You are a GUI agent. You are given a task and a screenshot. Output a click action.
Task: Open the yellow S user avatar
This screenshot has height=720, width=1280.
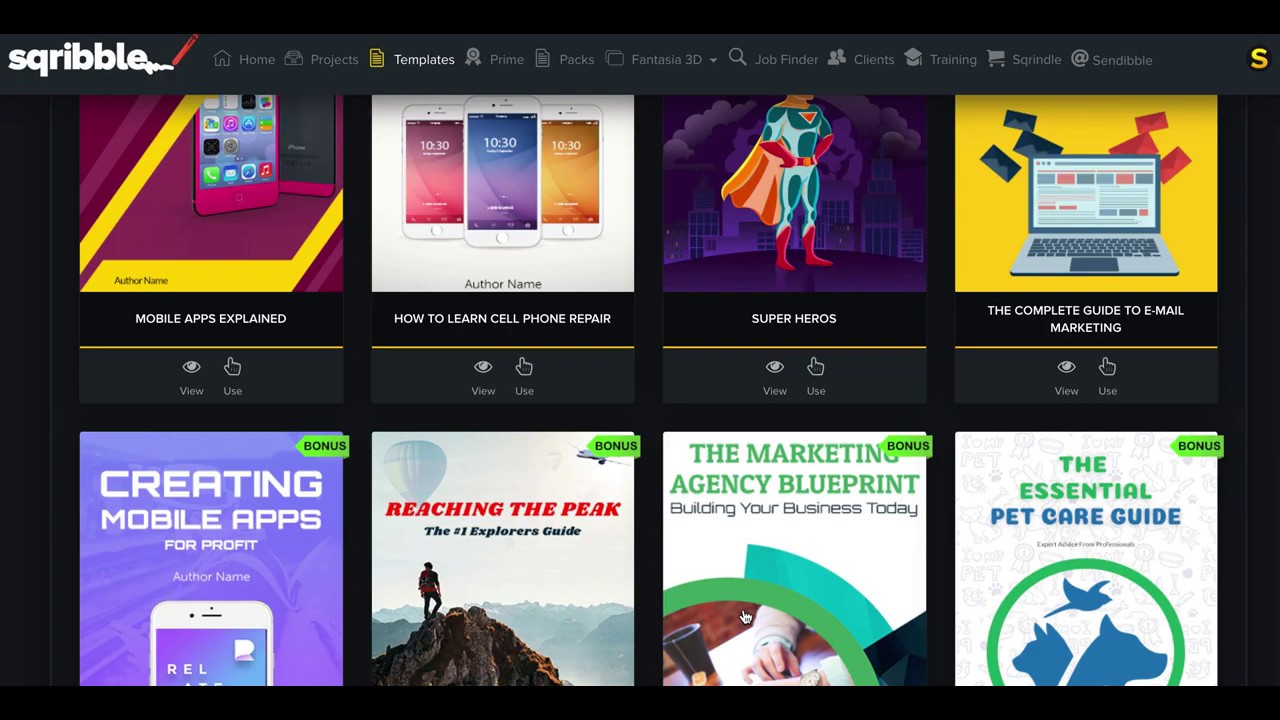pyautogui.click(x=1259, y=59)
